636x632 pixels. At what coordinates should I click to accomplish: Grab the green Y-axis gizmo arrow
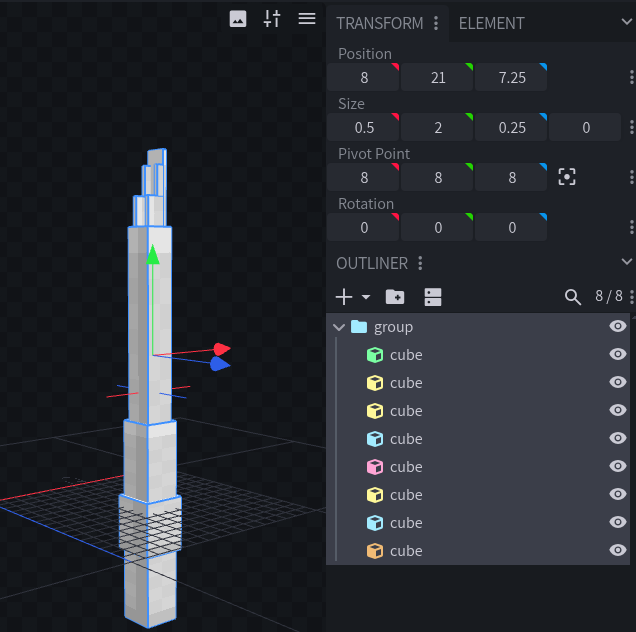[x=153, y=255]
